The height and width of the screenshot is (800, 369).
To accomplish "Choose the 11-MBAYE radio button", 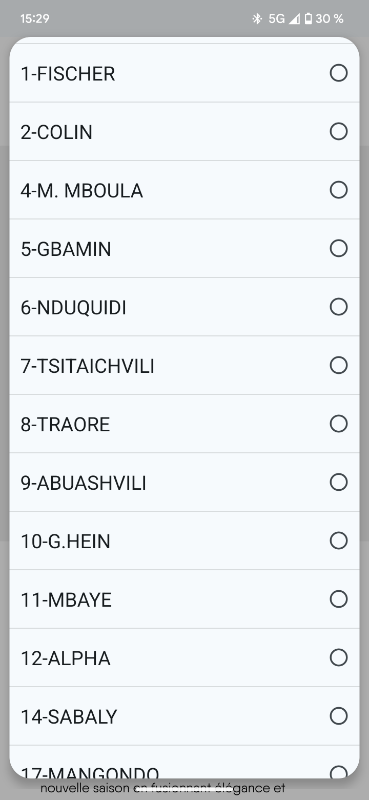I will 338,599.
